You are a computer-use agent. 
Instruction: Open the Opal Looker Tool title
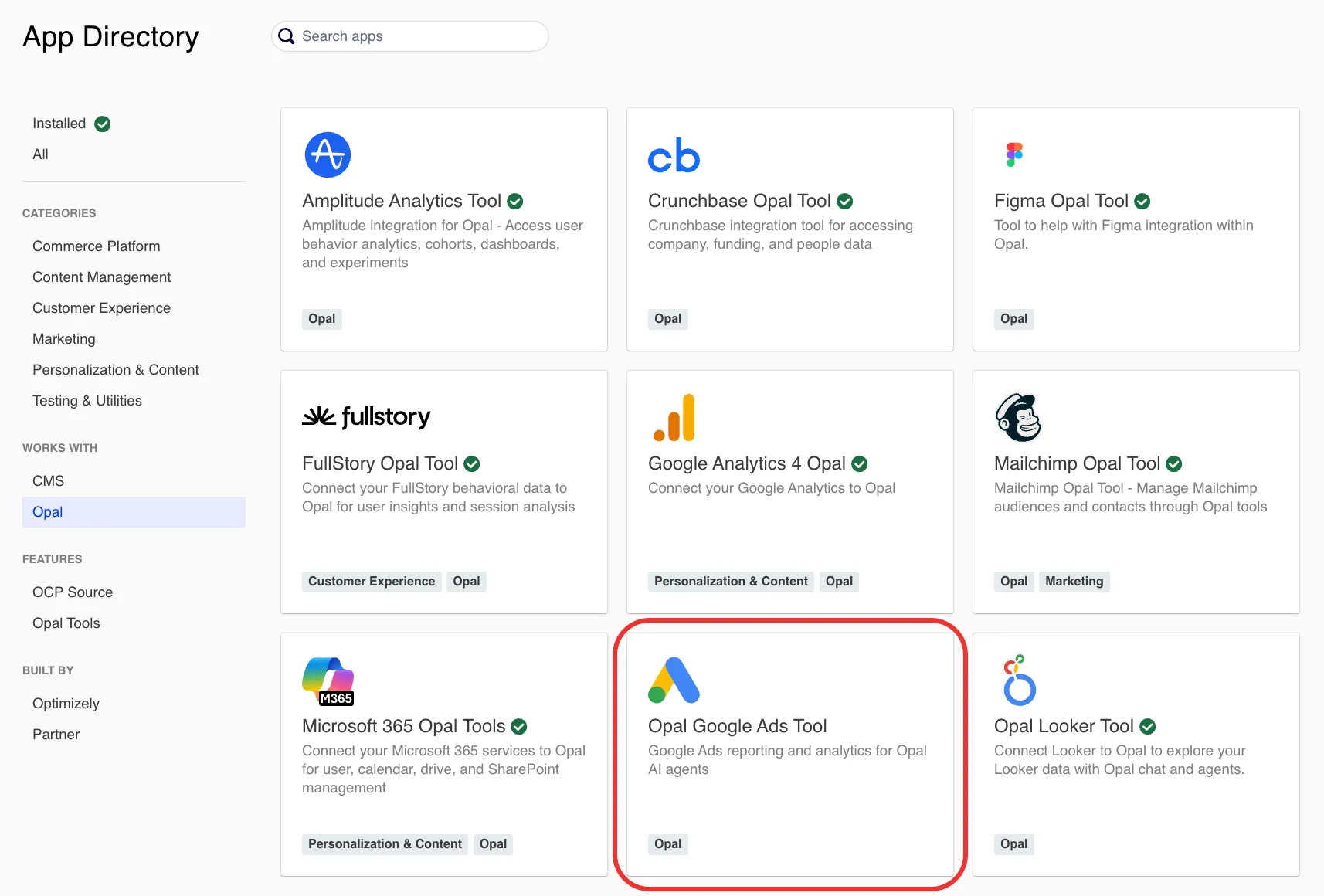click(1064, 726)
